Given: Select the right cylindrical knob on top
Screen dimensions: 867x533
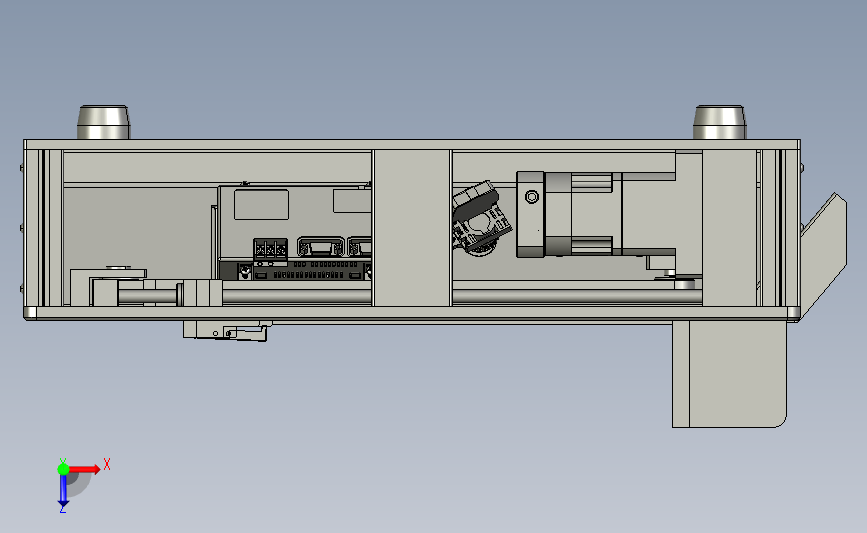Looking at the screenshot, I should click(719, 122).
